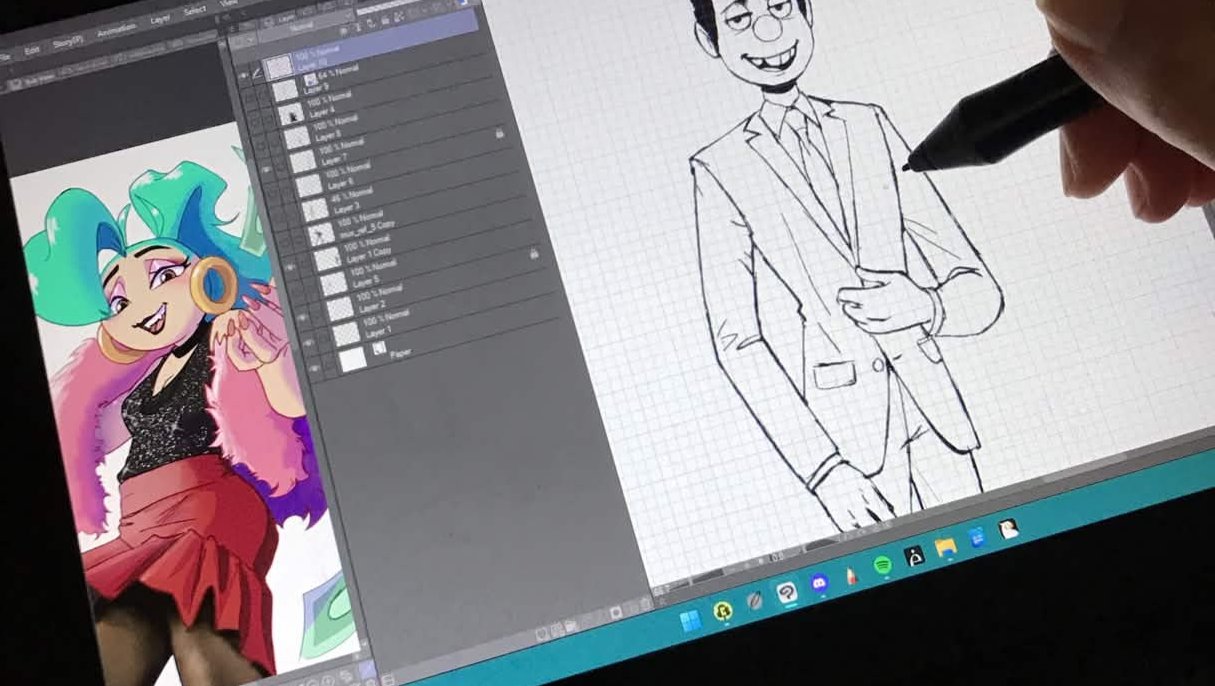Open Spotify from the taskbar

click(883, 565)
